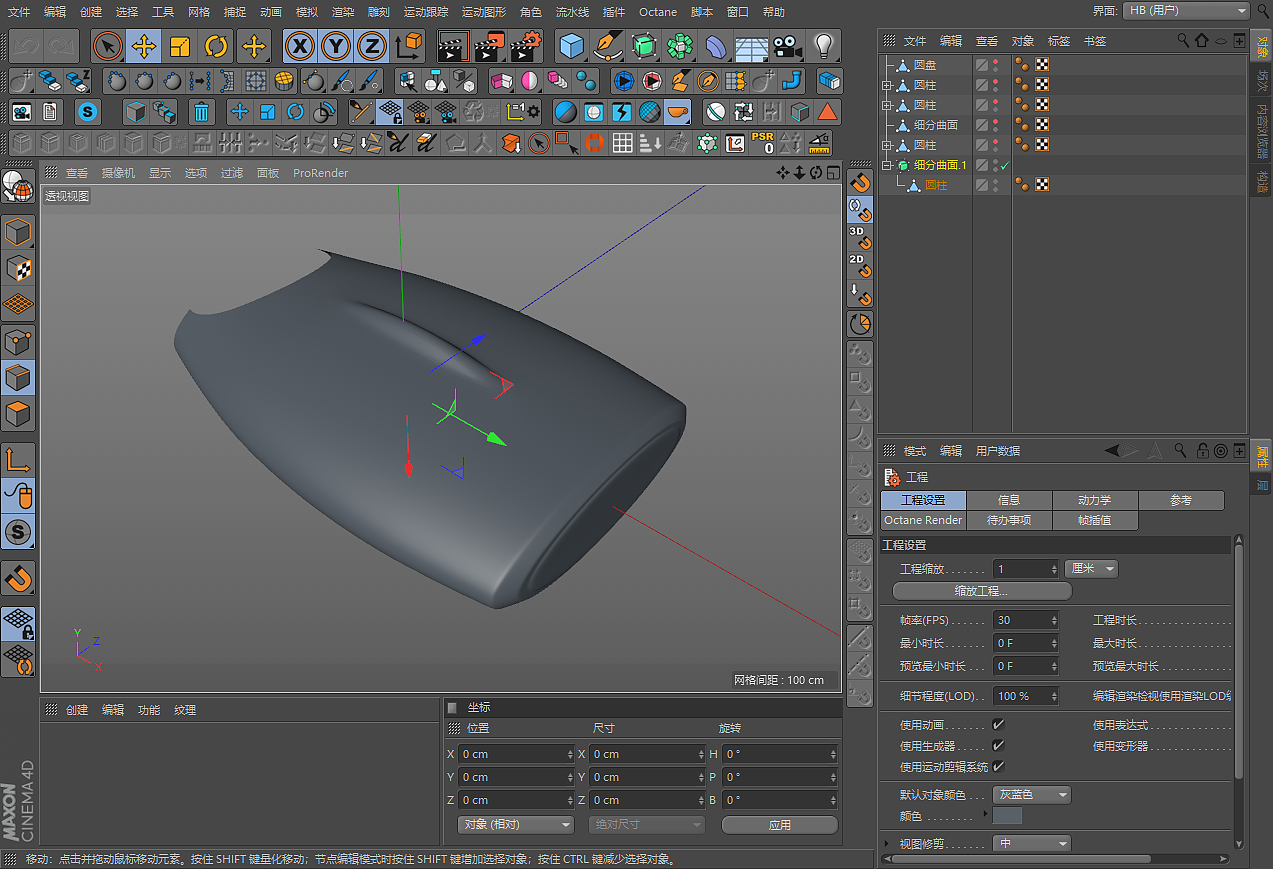The height and width of the screenshot is (869, 1273).
Task: Switch to the 动力学 tab
Action: [x=1094, y=500]
